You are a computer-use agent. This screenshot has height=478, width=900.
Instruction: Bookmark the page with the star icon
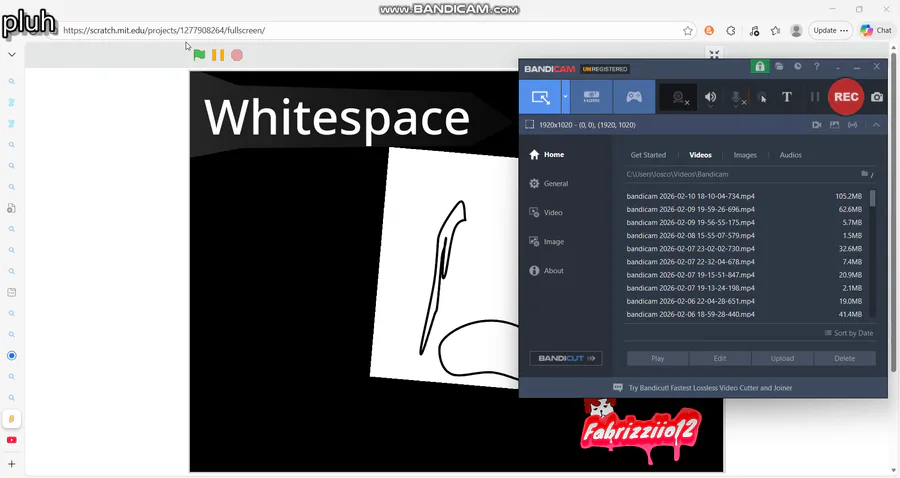[x=688, y=30]
